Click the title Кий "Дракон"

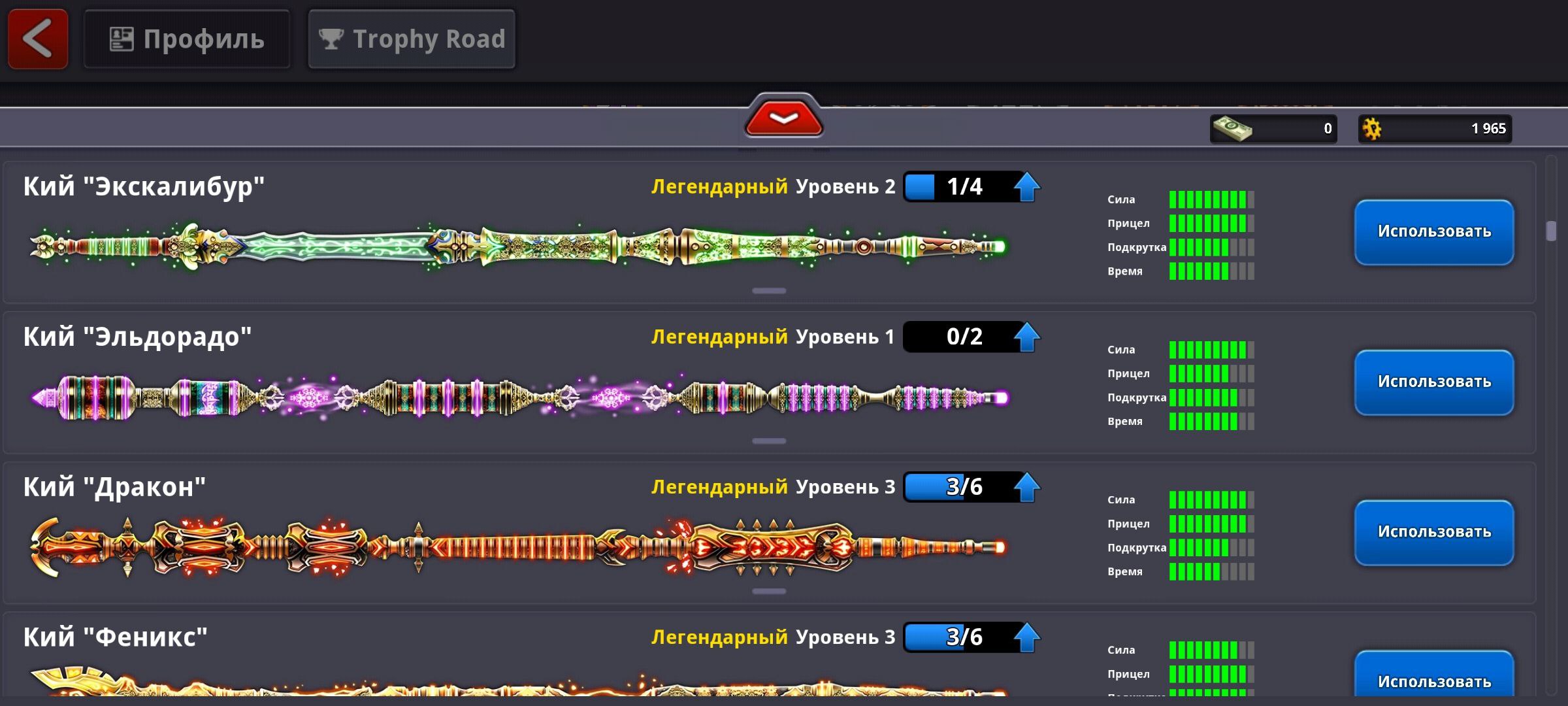(x=114, y=488)
